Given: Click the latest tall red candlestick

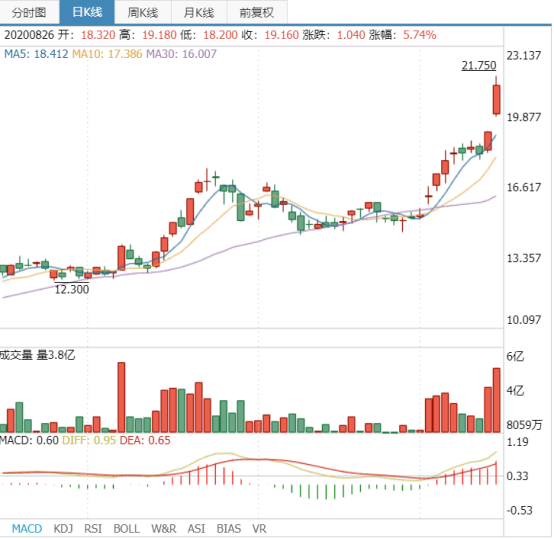Looking at the screenshot, I should 496,100.
